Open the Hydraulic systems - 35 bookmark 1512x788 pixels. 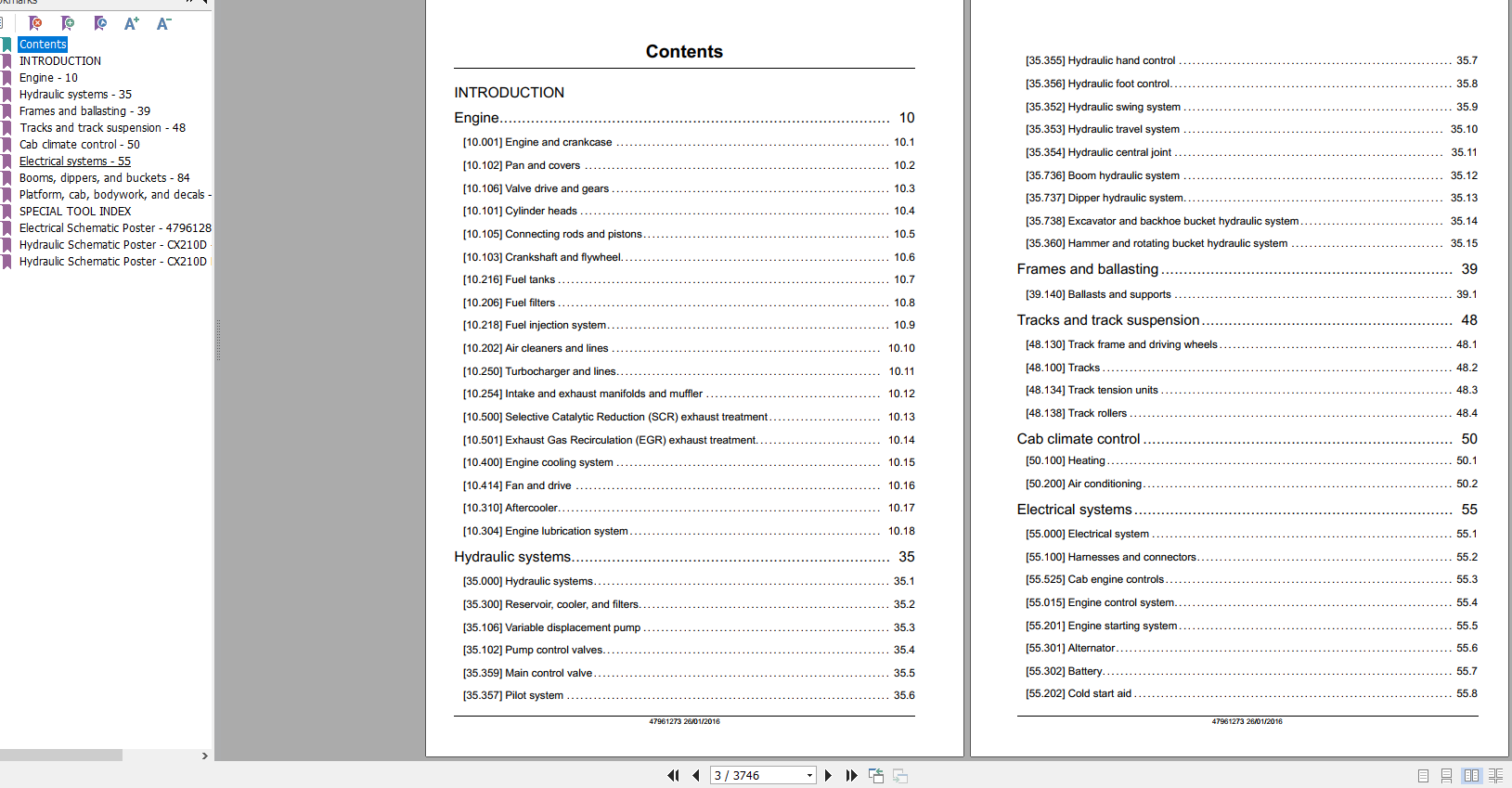click(x=75, y=95)
